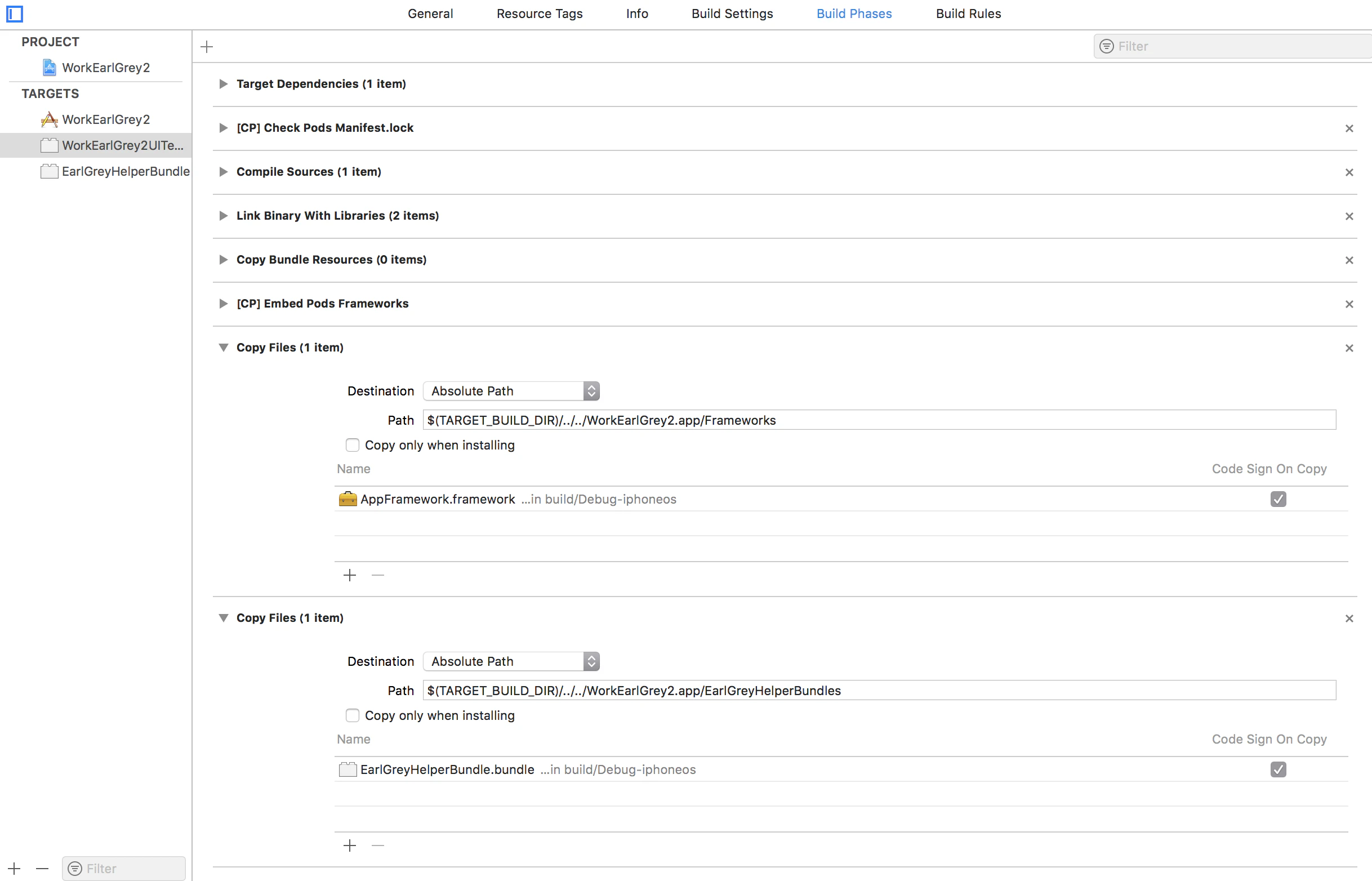
Task: Open the Build Rules tab
Action: [968, 14]
